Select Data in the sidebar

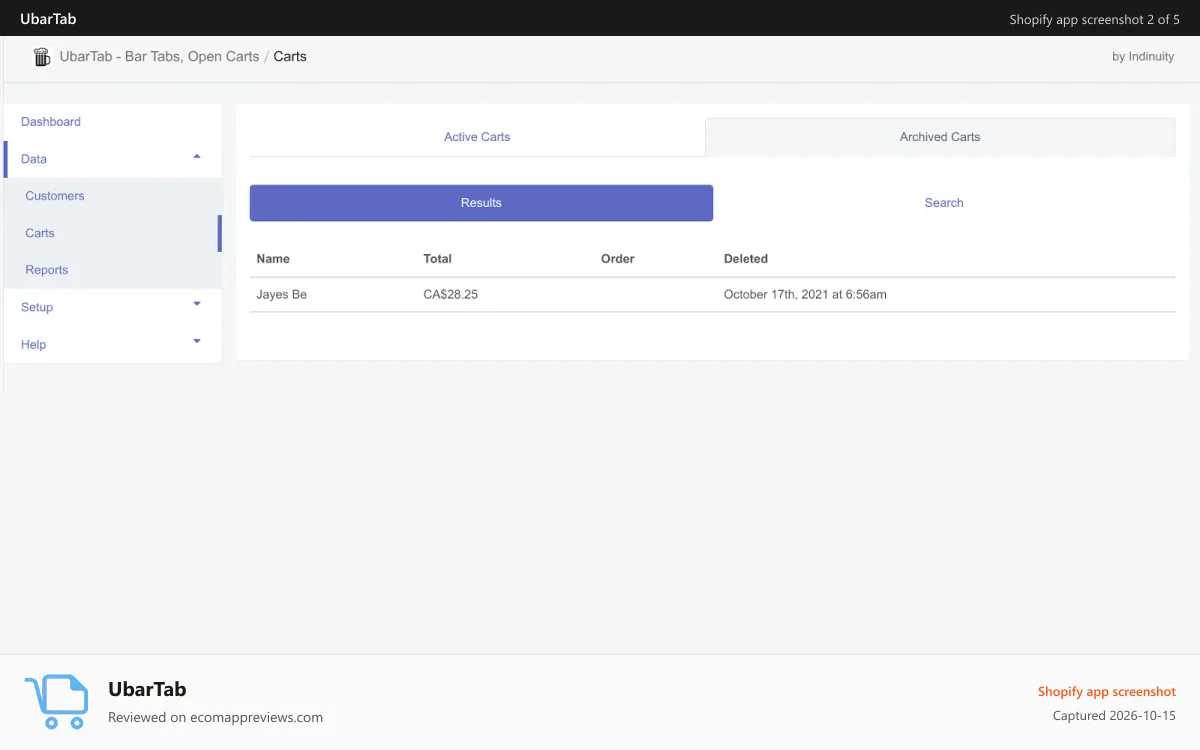(34, 159)
